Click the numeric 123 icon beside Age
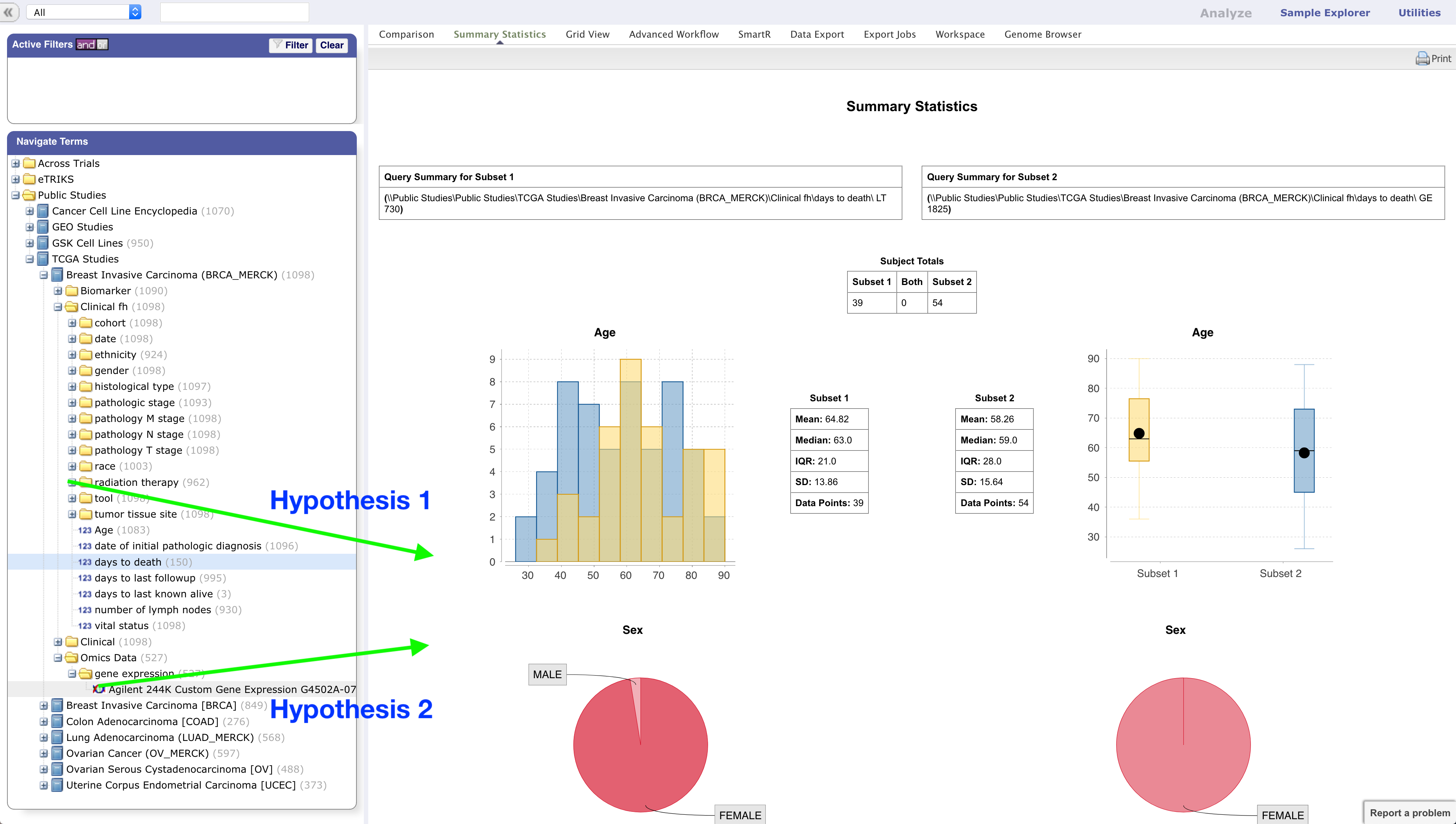The image size is (1456, 824). pyautogui.click(x=84, y=530)
